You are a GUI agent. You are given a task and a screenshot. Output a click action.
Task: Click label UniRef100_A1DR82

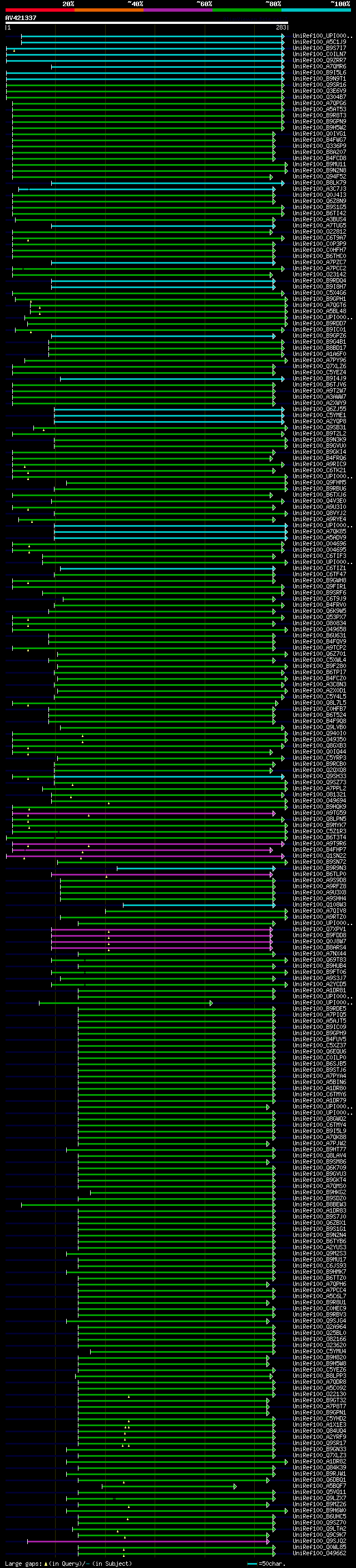coord(319,1461)
